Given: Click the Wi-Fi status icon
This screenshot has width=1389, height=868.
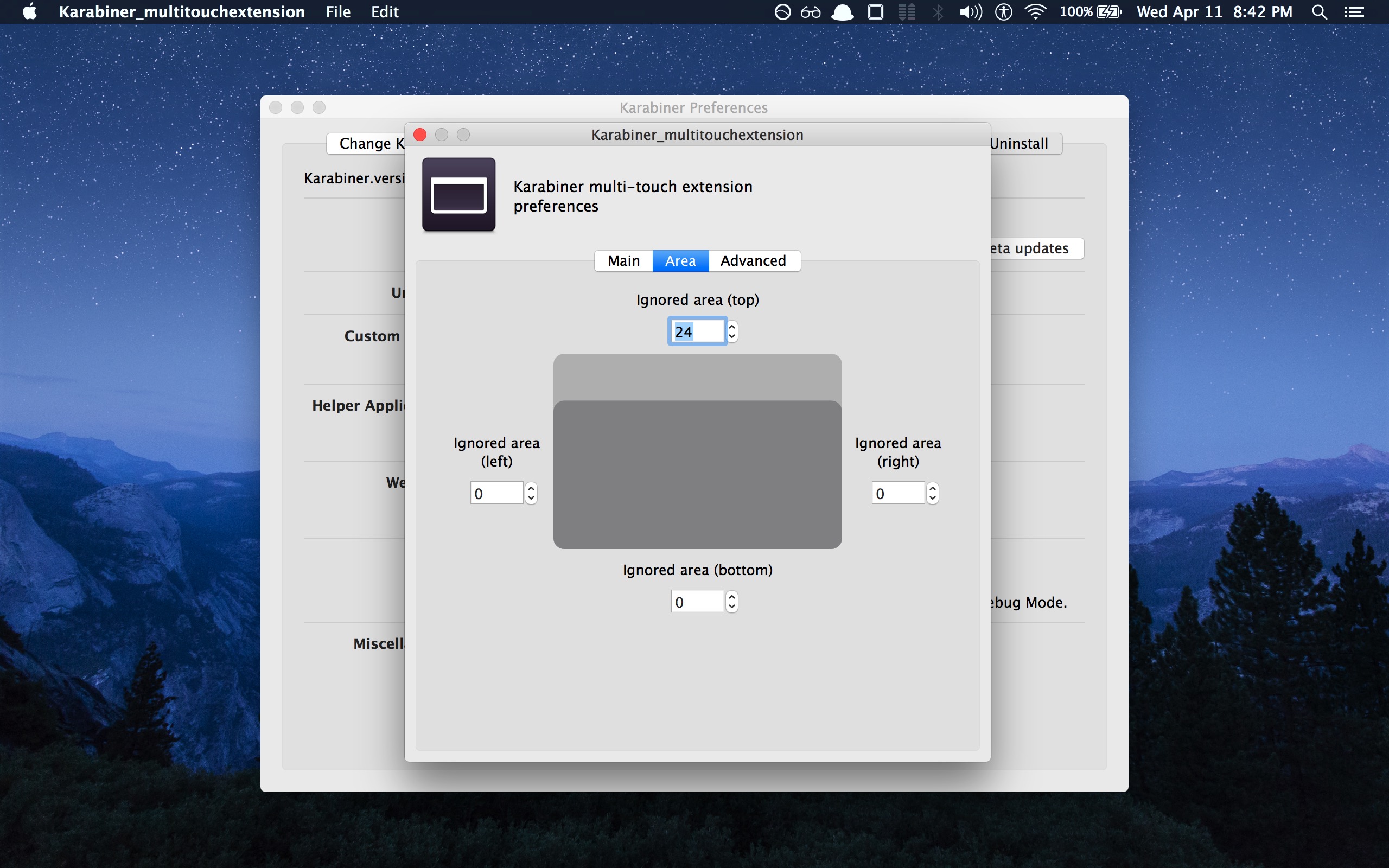Looking at the screenshot, I should point(1035,11).
